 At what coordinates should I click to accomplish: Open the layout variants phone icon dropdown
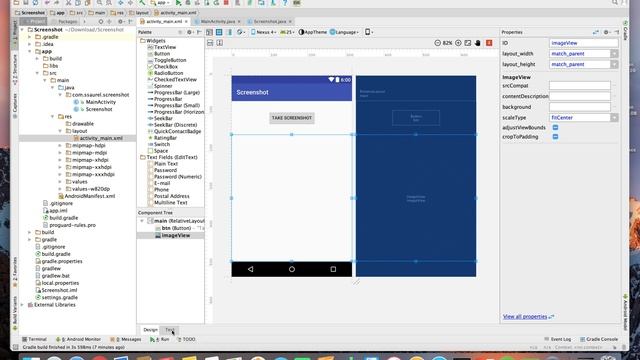point(369,32)
